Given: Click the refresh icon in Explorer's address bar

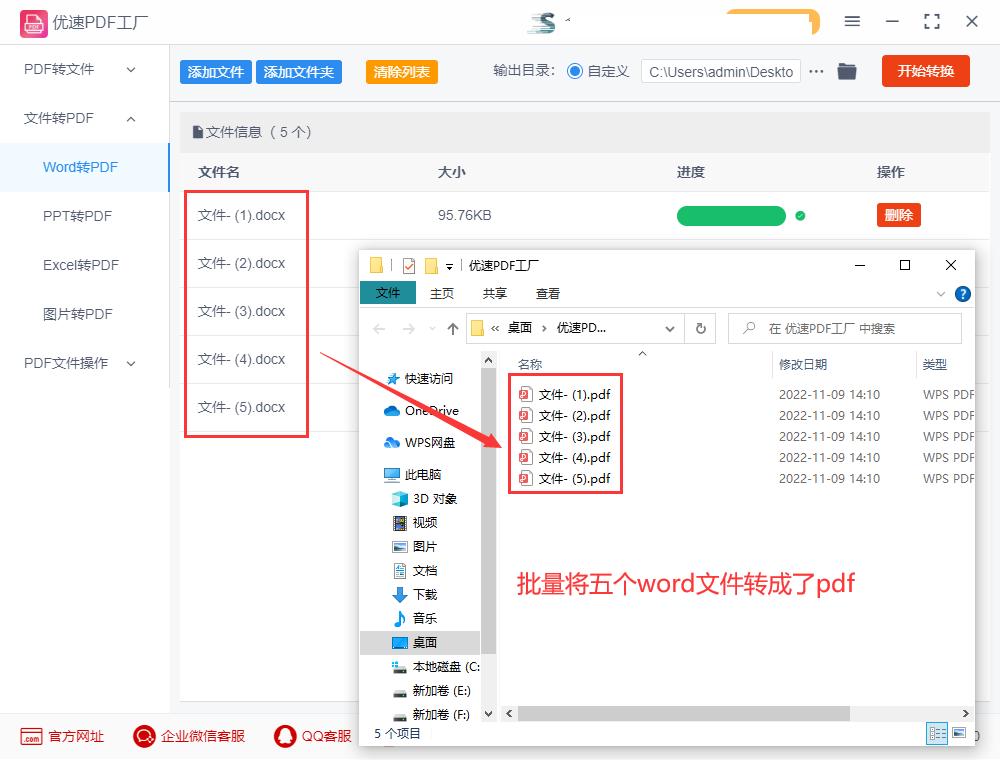Looking at the screenshot, I should 699,328.
